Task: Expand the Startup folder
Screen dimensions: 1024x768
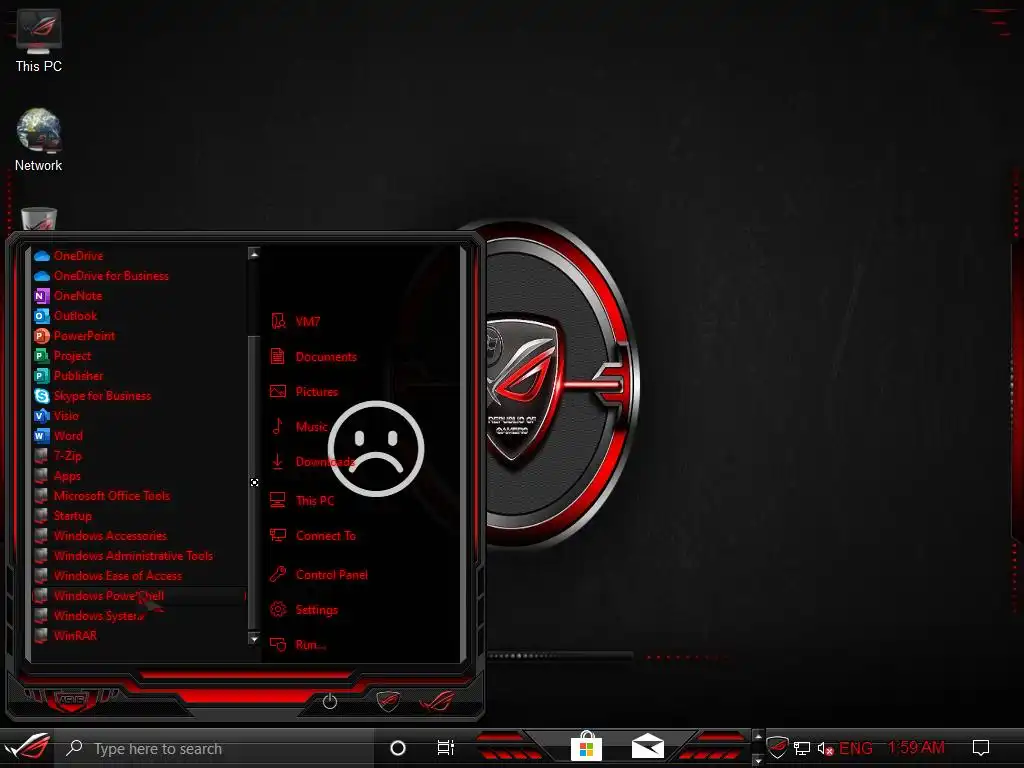Action: (x=138, y=516)
